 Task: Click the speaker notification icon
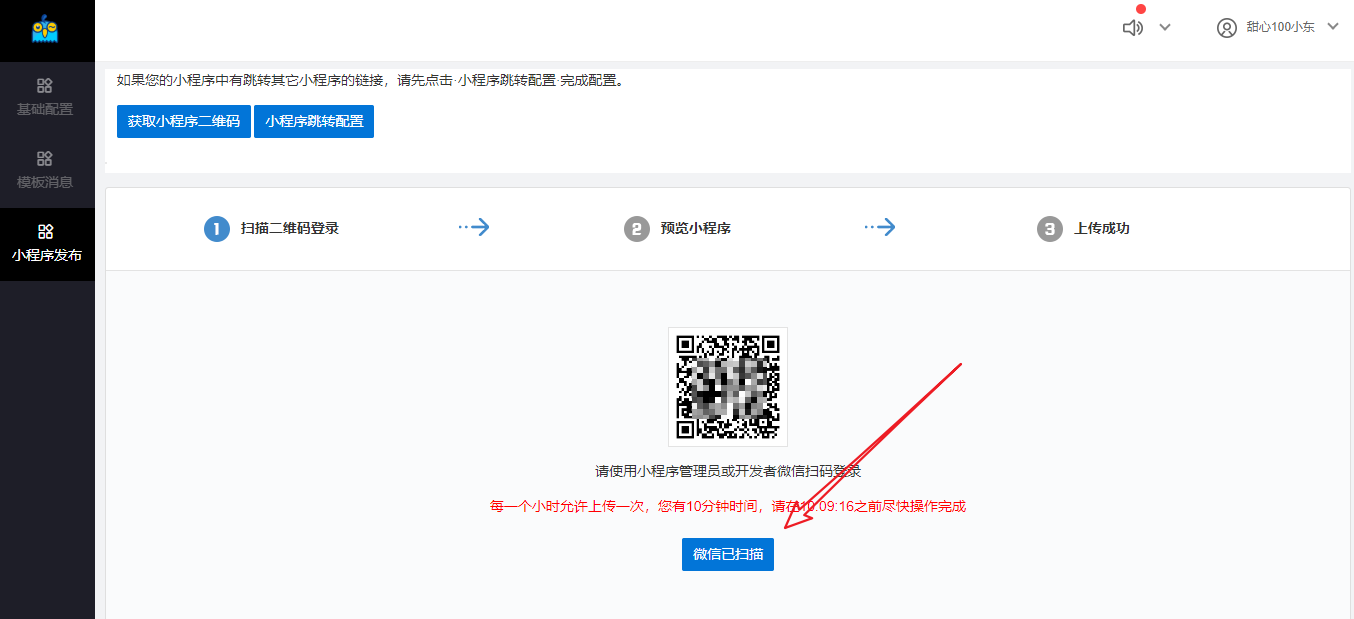1133,28
